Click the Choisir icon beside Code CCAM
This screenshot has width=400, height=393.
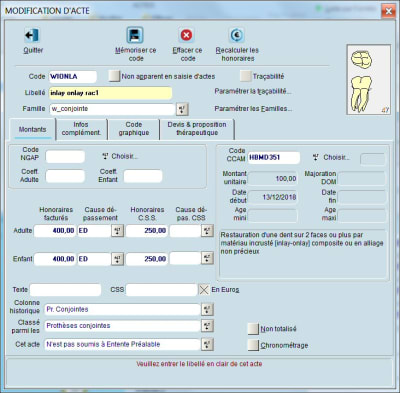[x=316, y=157]
